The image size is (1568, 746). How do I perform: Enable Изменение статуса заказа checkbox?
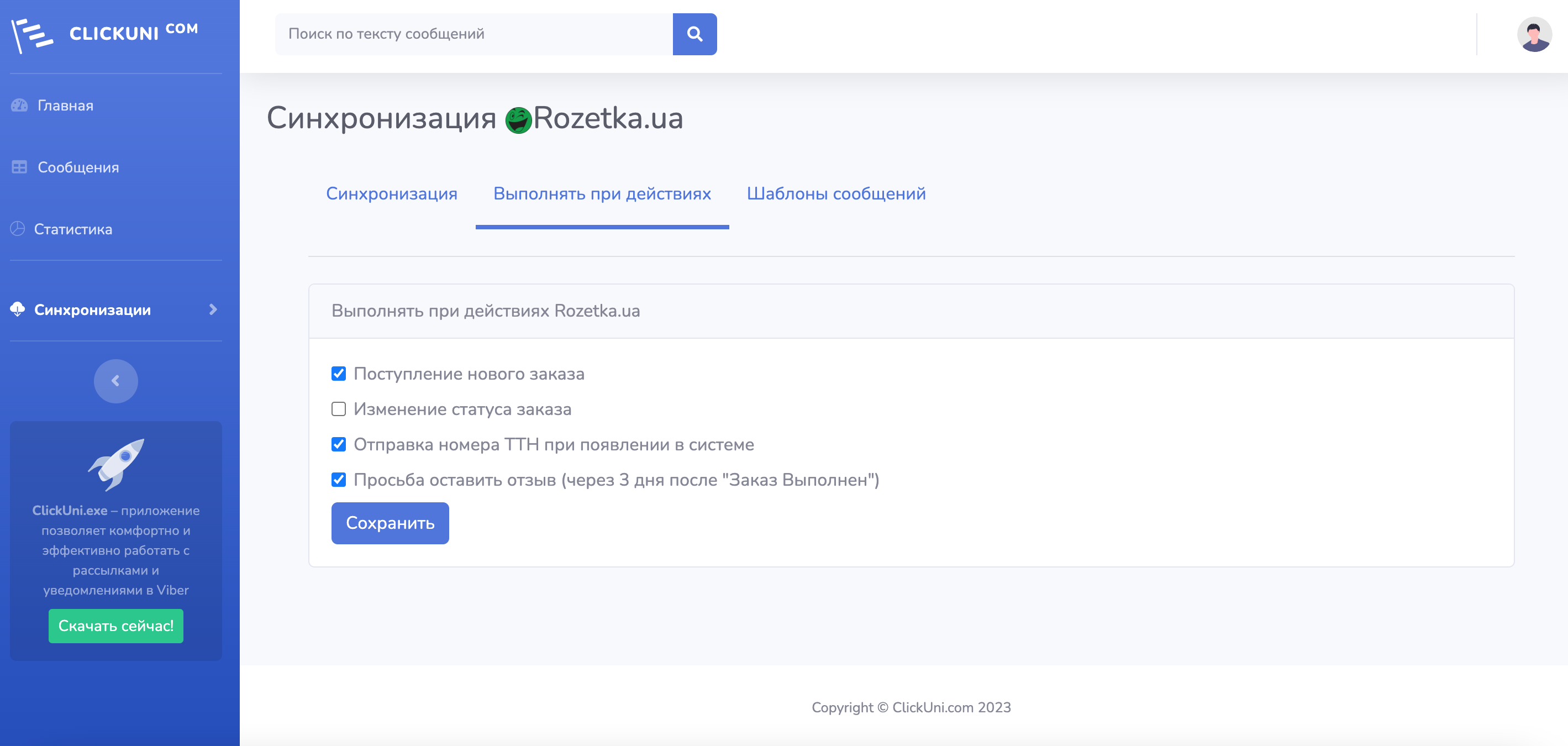pyautogui.click(x=339, y=408)
